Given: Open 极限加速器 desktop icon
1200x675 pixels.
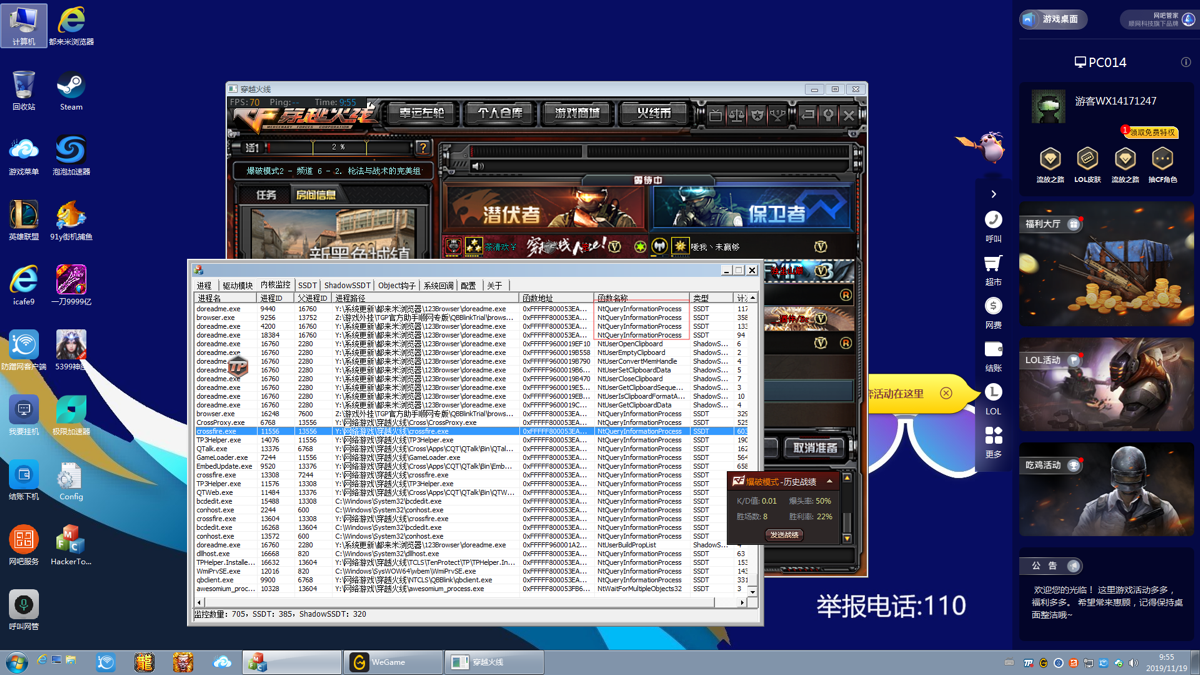Looking at the screenshot, I should coord(71,415).
